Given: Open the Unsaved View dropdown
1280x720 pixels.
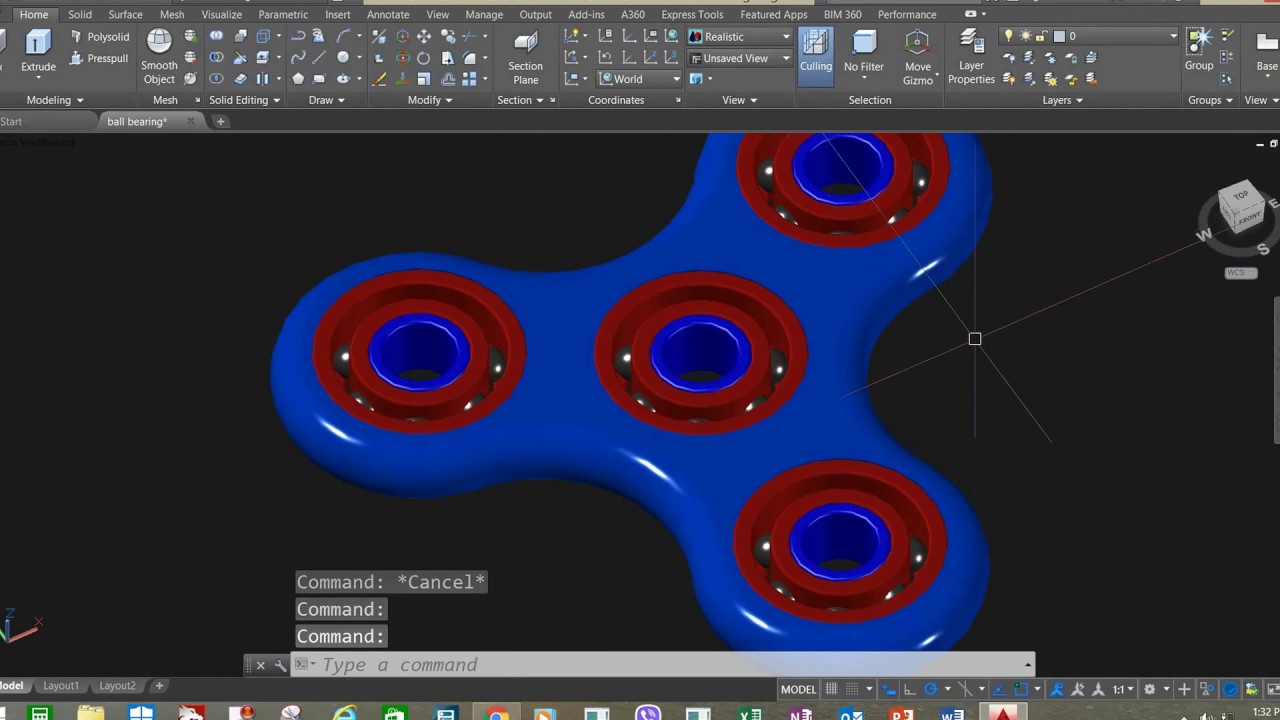Looking at the screenshot, I should [x=740, y=58].
